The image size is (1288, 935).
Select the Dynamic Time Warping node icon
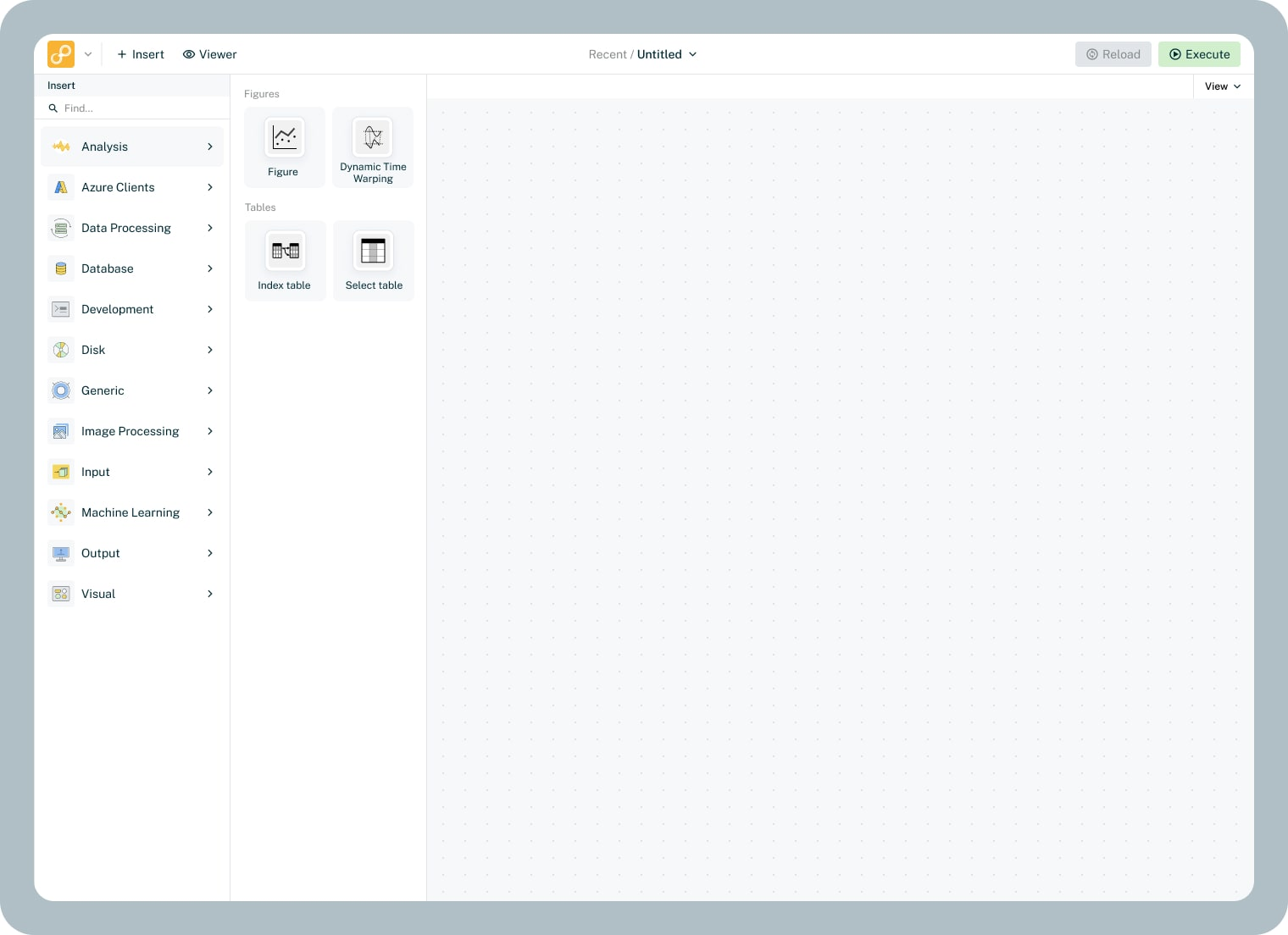373,137
